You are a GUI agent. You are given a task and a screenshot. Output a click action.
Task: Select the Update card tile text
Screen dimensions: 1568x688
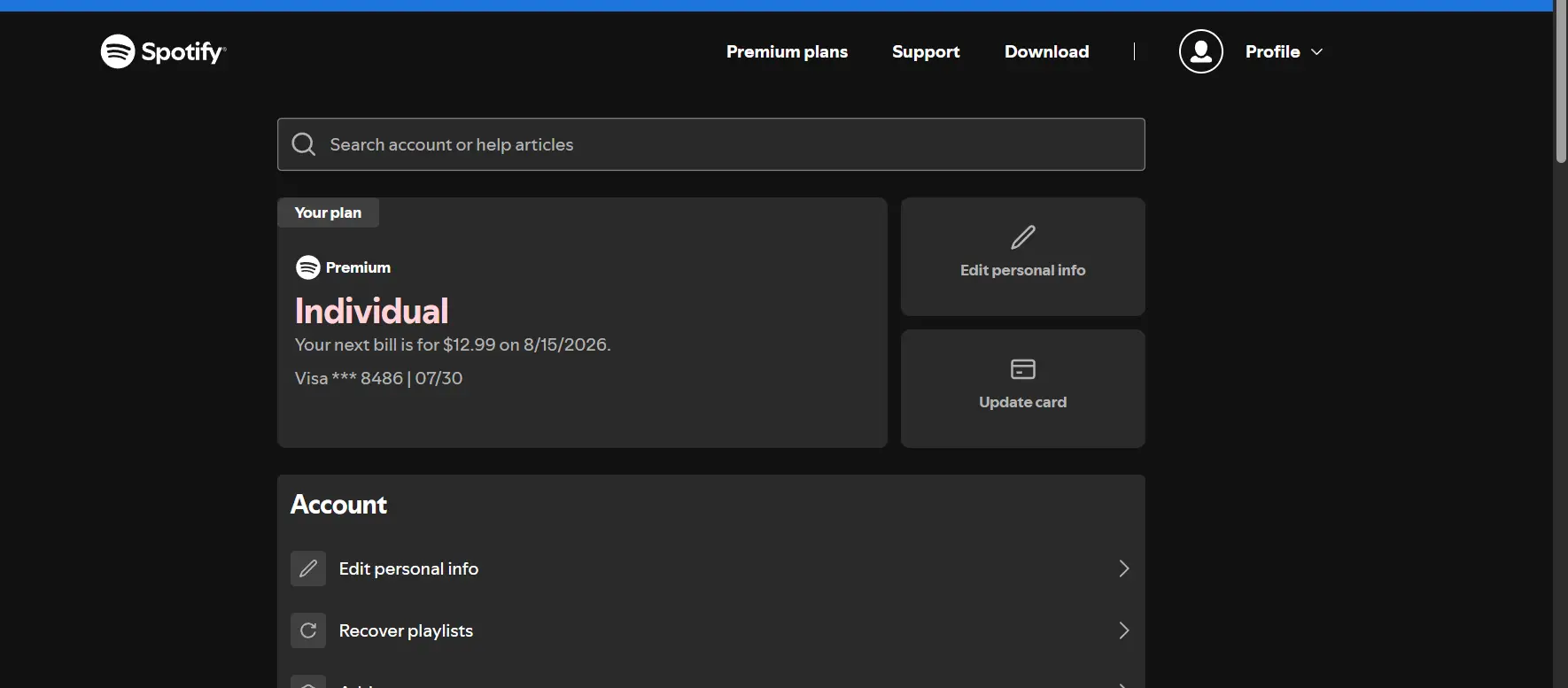point(1023,402)
